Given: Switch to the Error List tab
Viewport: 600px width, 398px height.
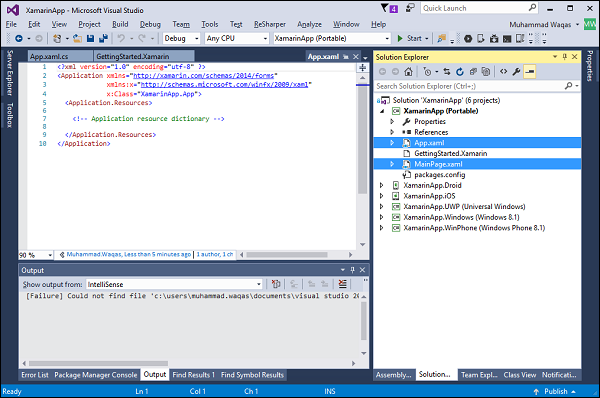Looking at the screenshot, I should click(x=35, y=375).
